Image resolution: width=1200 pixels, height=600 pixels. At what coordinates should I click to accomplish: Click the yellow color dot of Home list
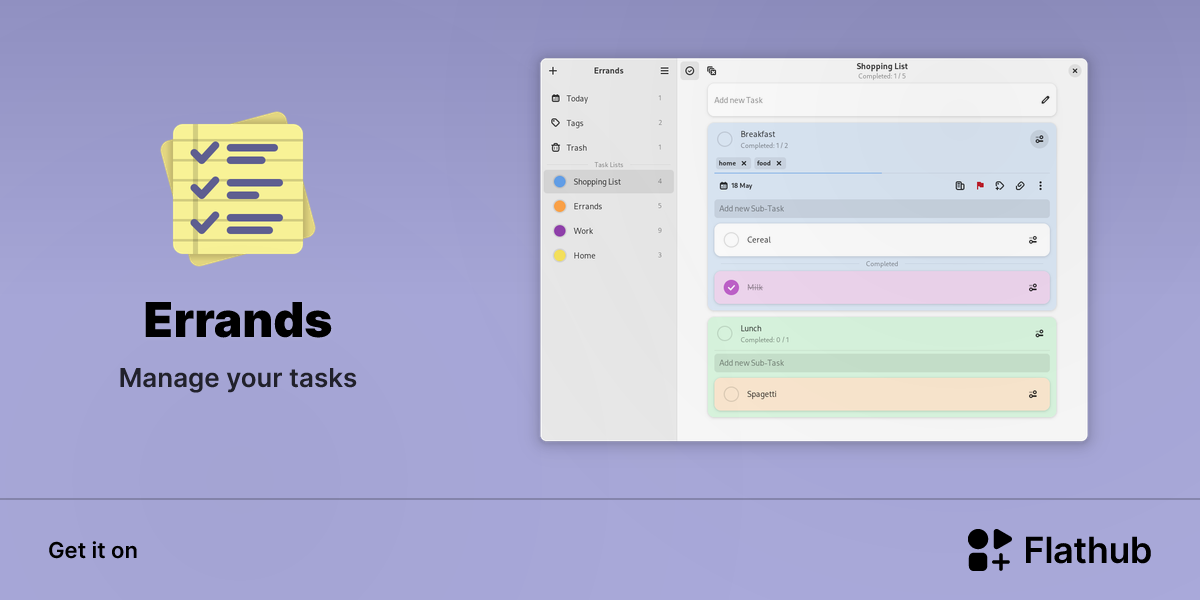coord(560,255)
